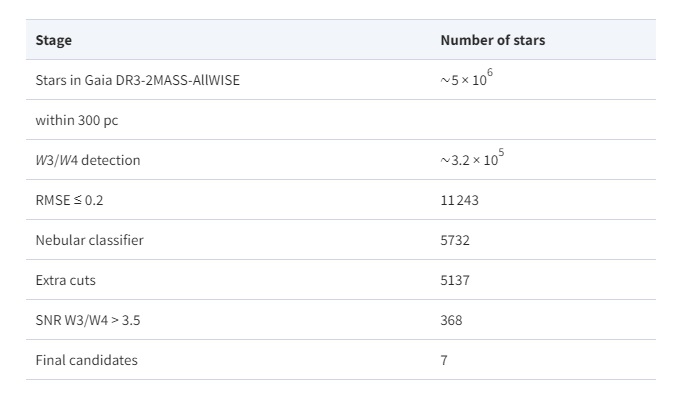679x408 pixels.
Task: Click the "Number of stars" column header
Action: (492, 40)
